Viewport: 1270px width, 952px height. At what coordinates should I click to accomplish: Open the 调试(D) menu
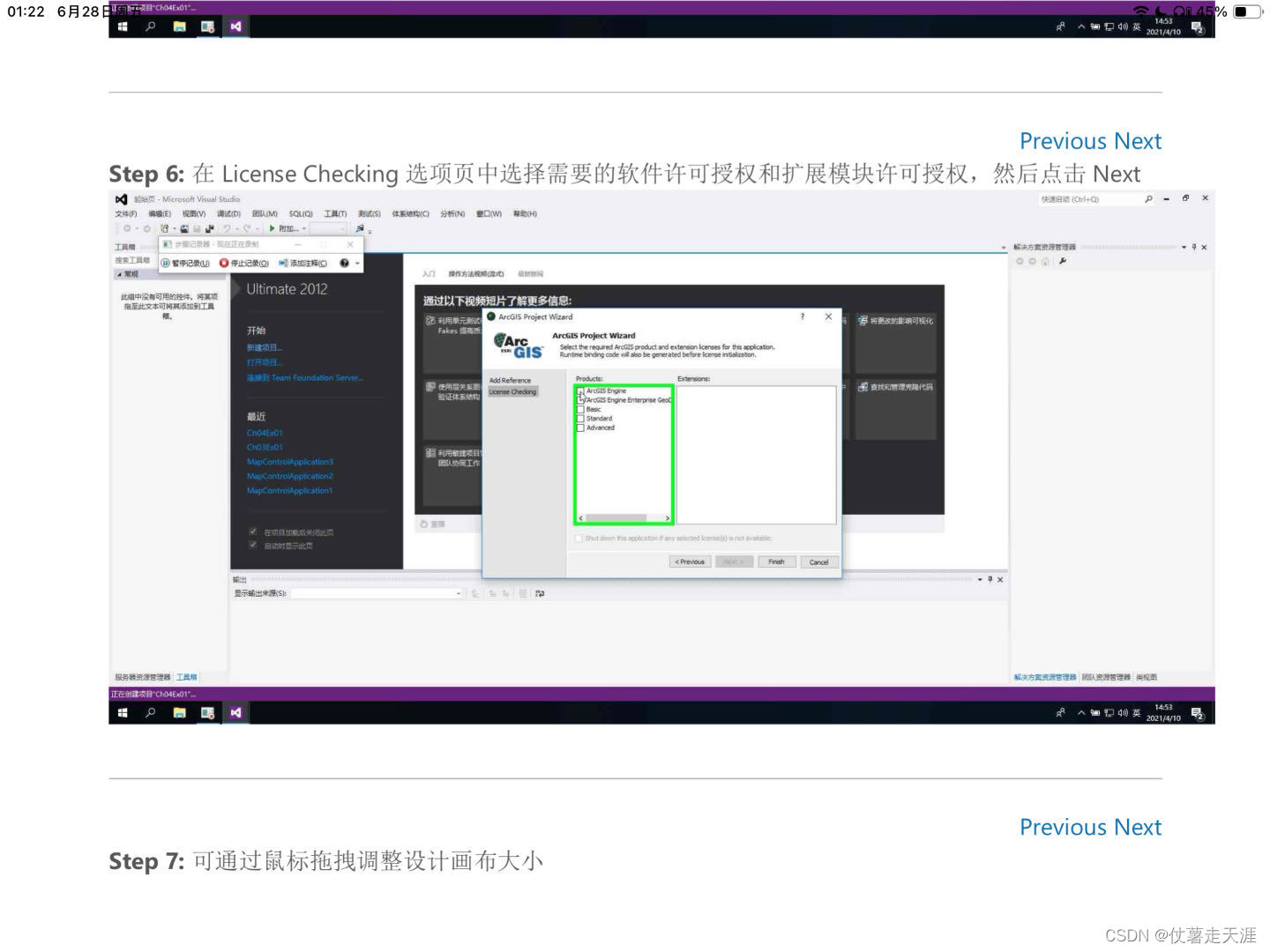pyautogui.click(x=228, y=214)
